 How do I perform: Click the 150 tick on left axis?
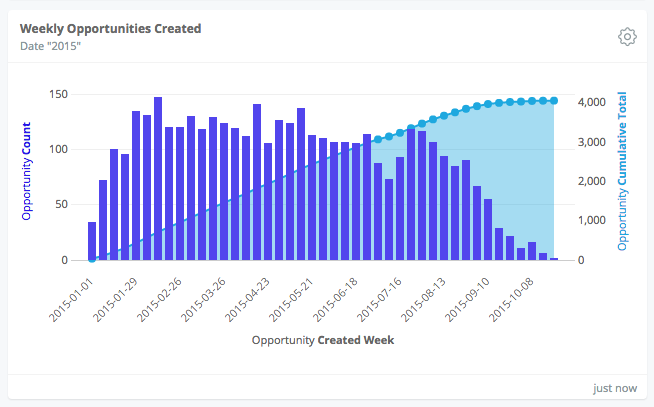[x=59, y=94]
